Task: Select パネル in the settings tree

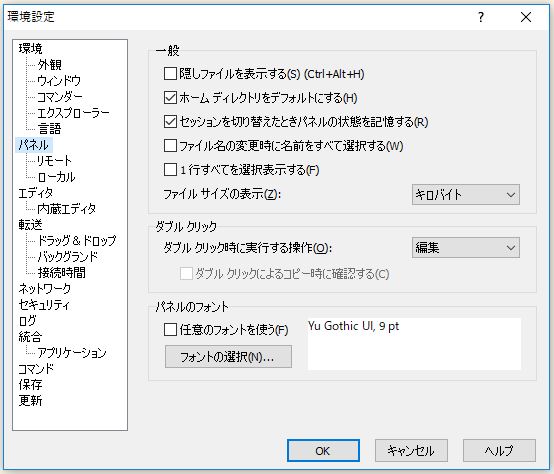Action: [x=34, y=145]
